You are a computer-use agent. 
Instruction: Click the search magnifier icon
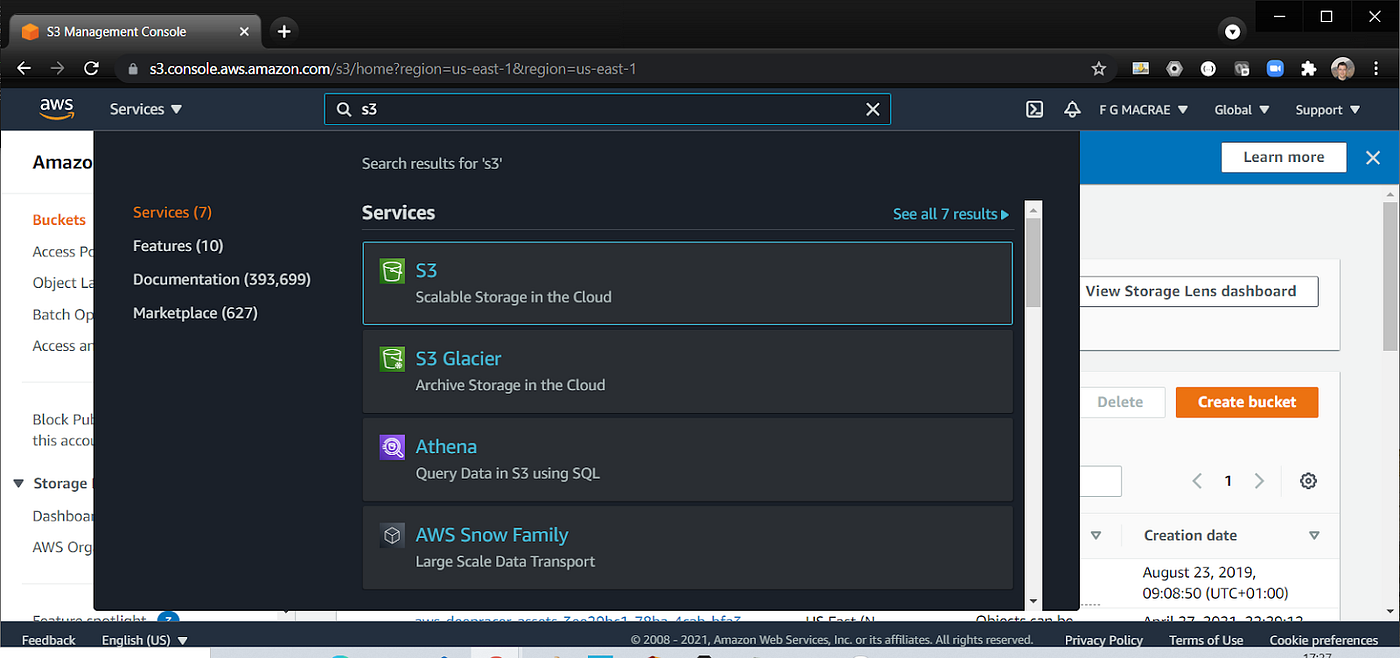343,109
